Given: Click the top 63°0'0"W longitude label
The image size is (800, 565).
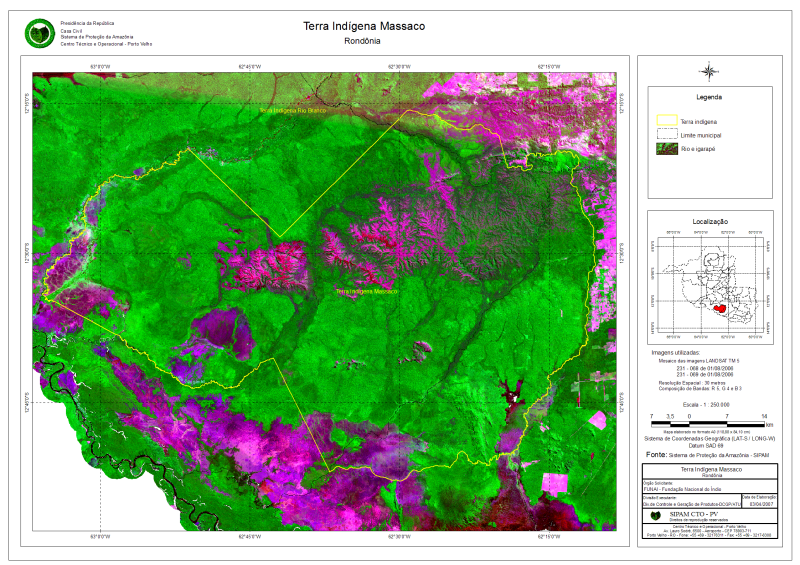Looking at the screenshot, I should 100,67.
